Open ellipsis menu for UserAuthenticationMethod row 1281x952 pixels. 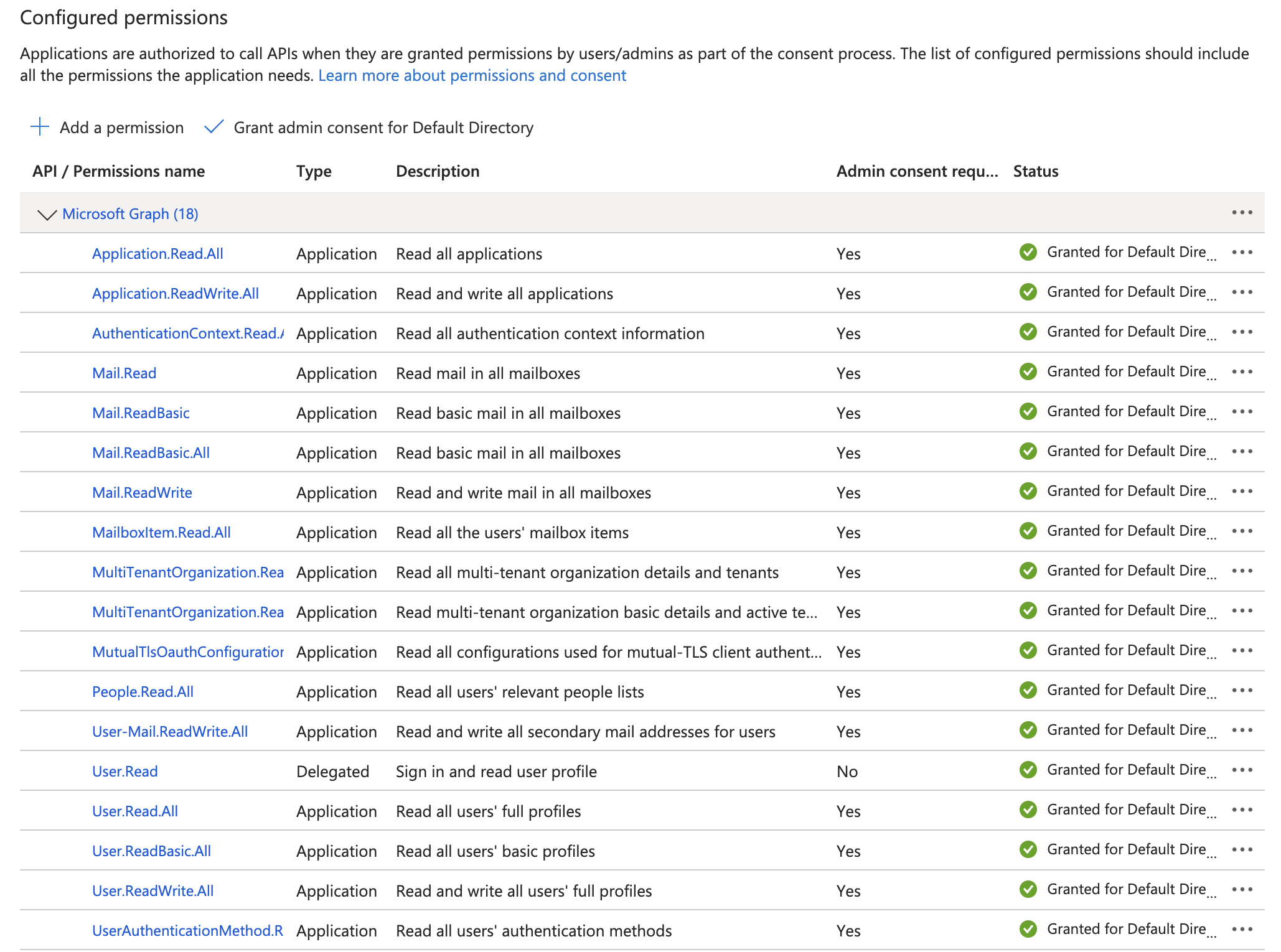[1242, 930]
